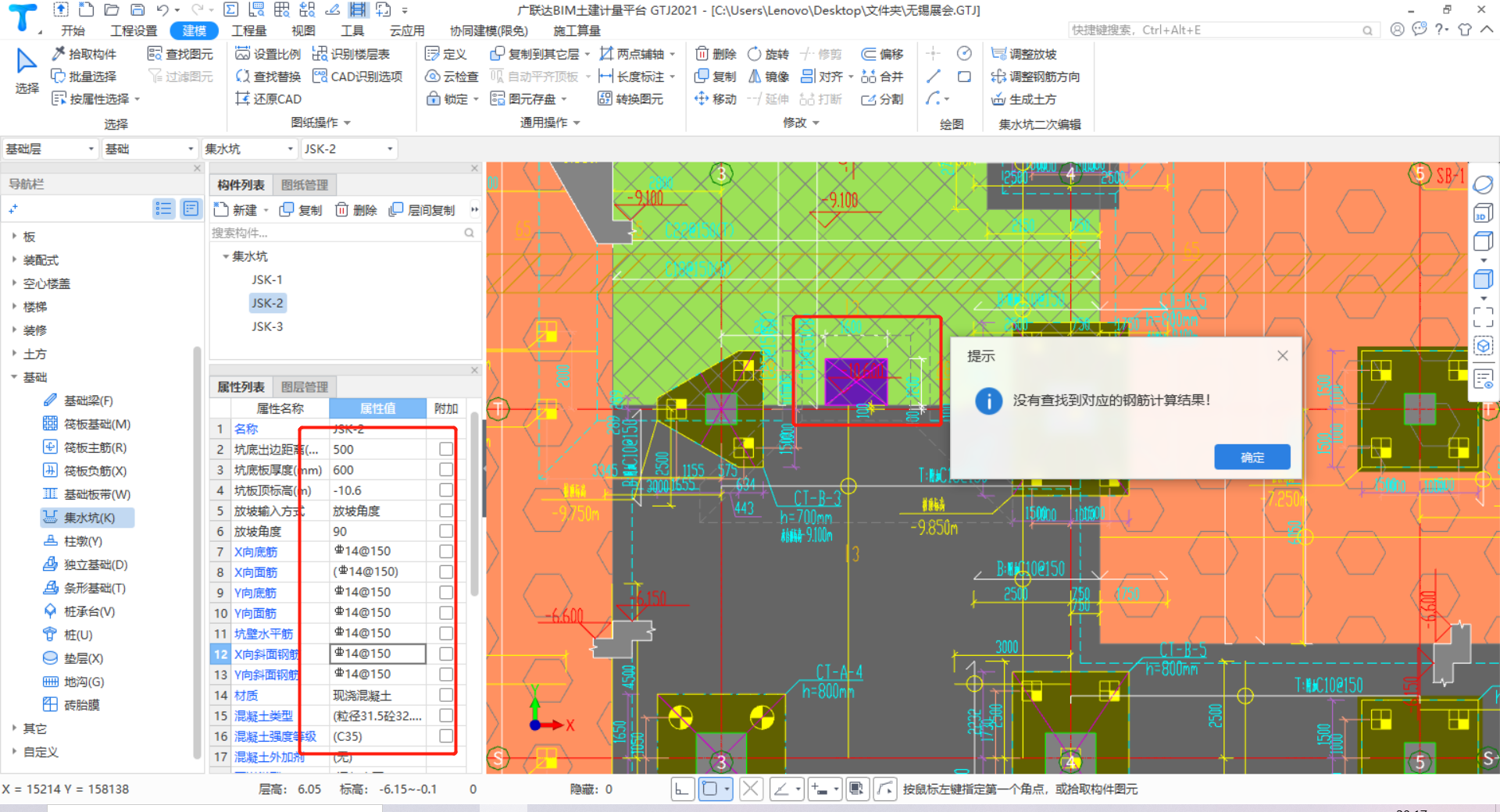Click 查找替换 find and replace
The width and height of the screenshot is (1500, 812).
pos(268,77)
